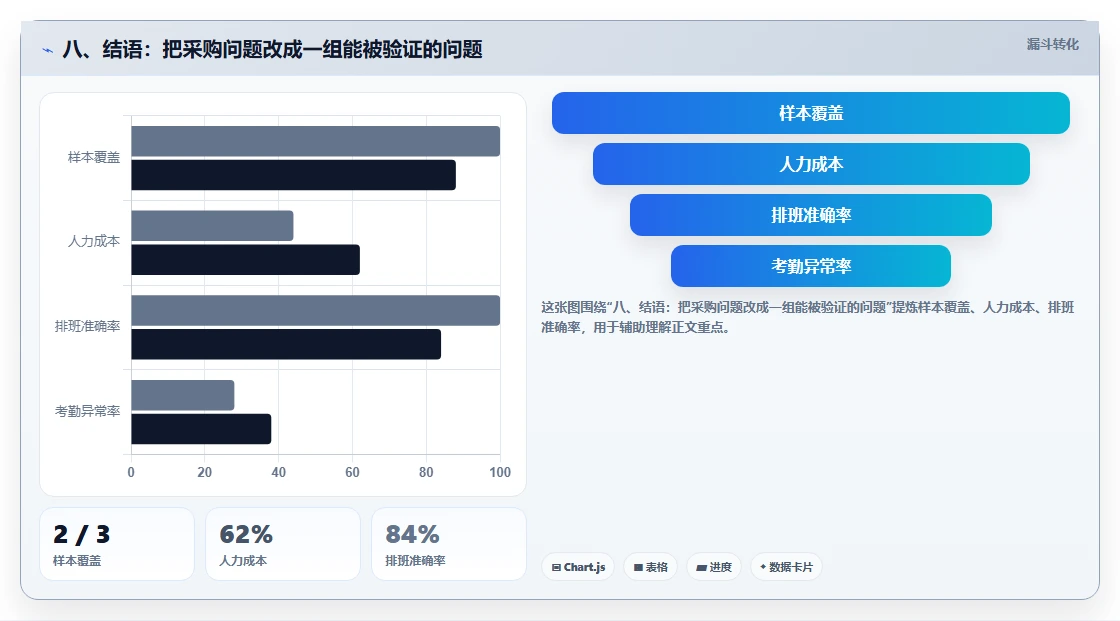This screenshot has width=1120, height=621.
Task: Select the 考勤异常率 funnel stage
Action: click(811, 266)
